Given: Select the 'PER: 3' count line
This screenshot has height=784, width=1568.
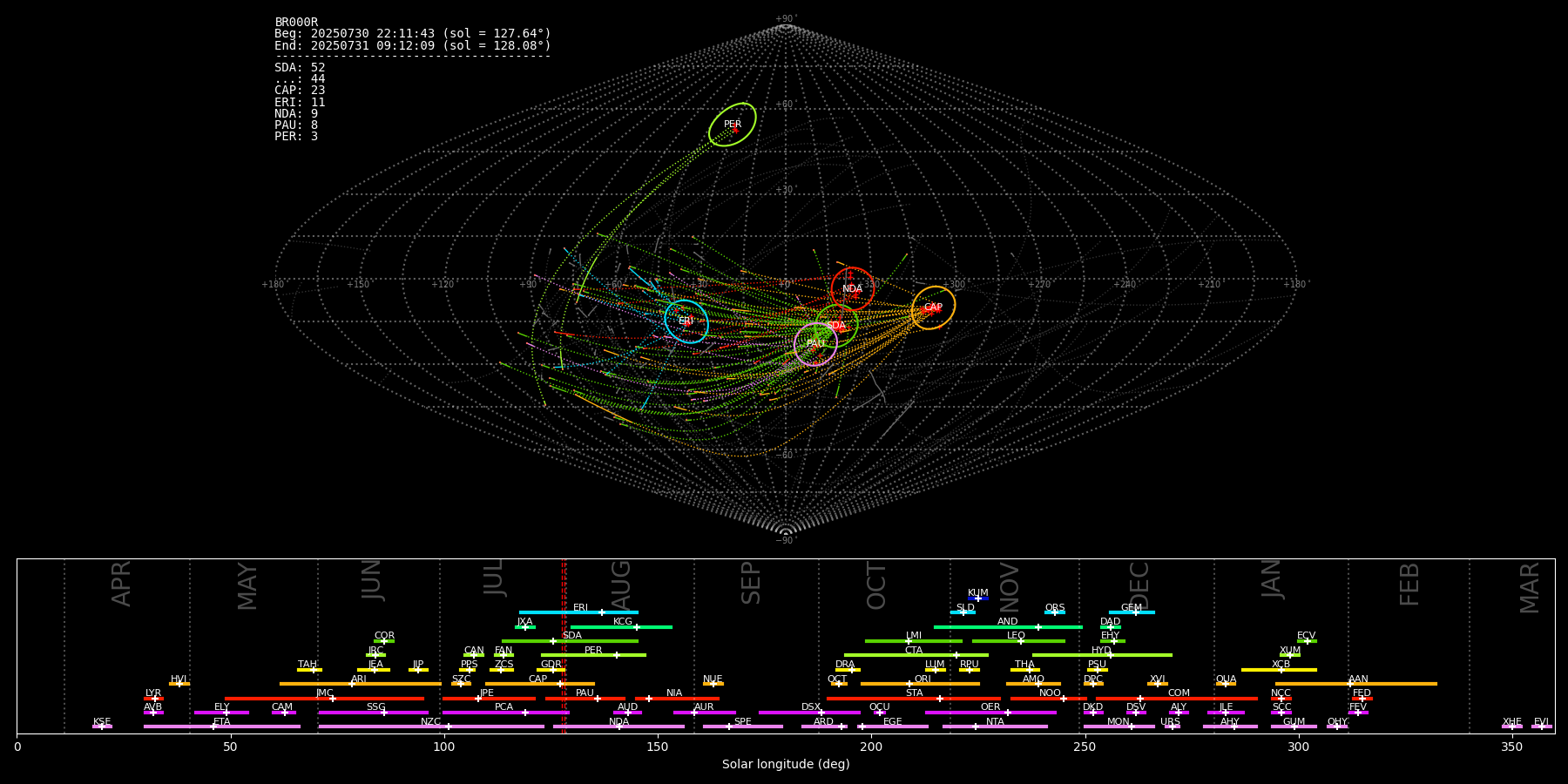Looking at the screenshot, I should click(296, 136).
